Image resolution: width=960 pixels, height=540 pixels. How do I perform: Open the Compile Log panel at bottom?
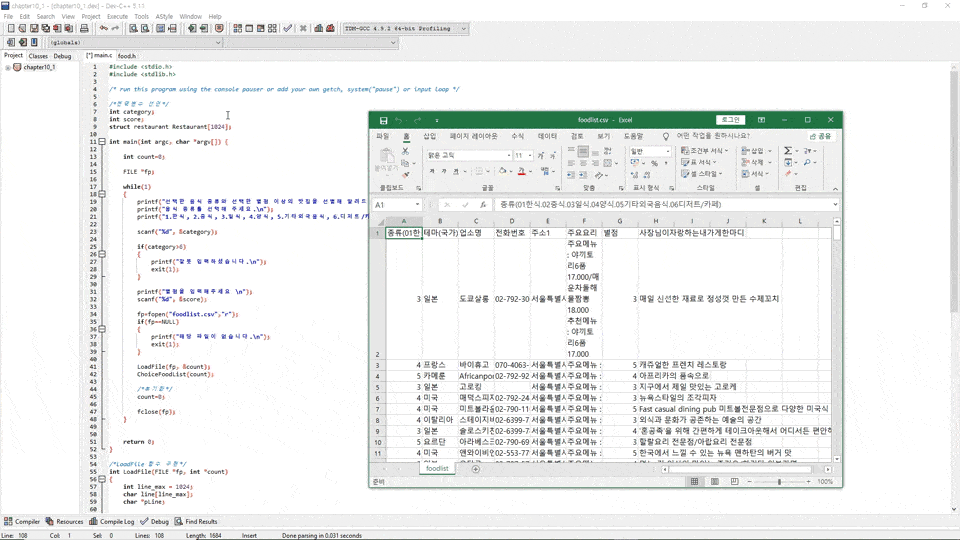click(x=111, y=522)
